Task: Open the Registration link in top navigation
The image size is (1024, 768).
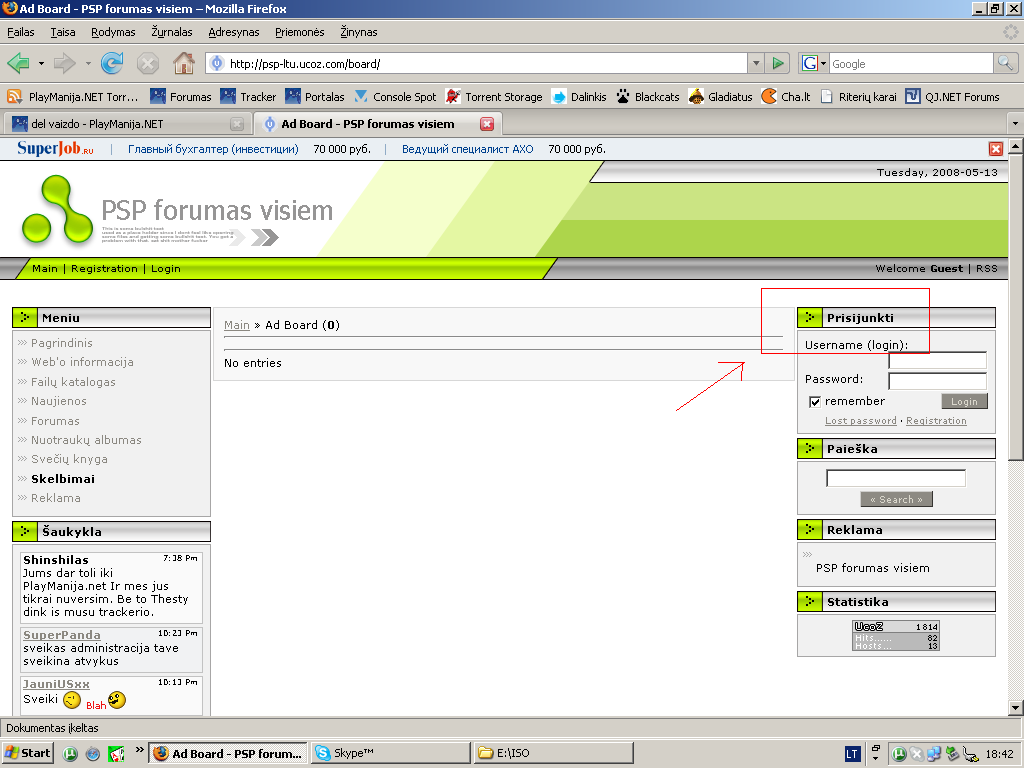Action: point(104,268)
